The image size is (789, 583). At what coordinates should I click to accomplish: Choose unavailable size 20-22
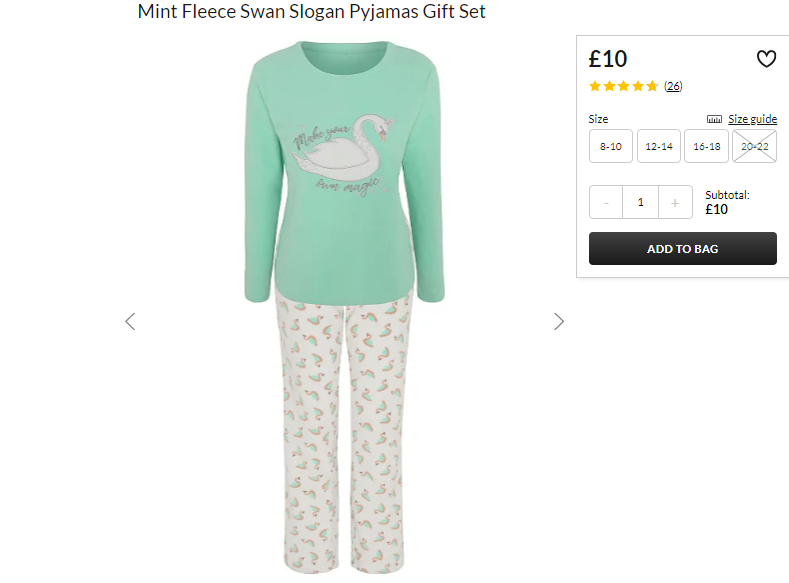tap(754, 146)
